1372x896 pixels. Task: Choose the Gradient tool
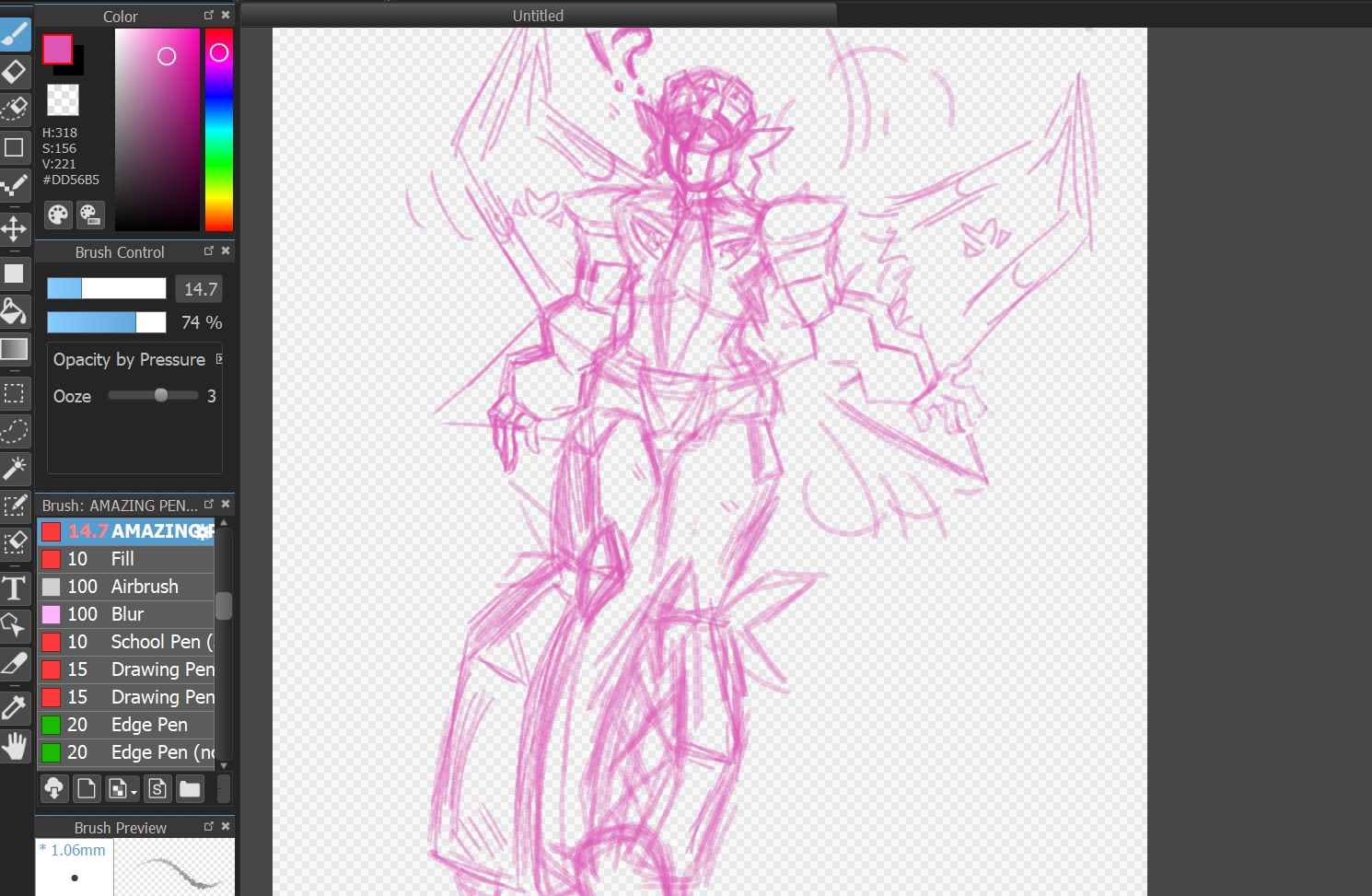pos(15,349)
